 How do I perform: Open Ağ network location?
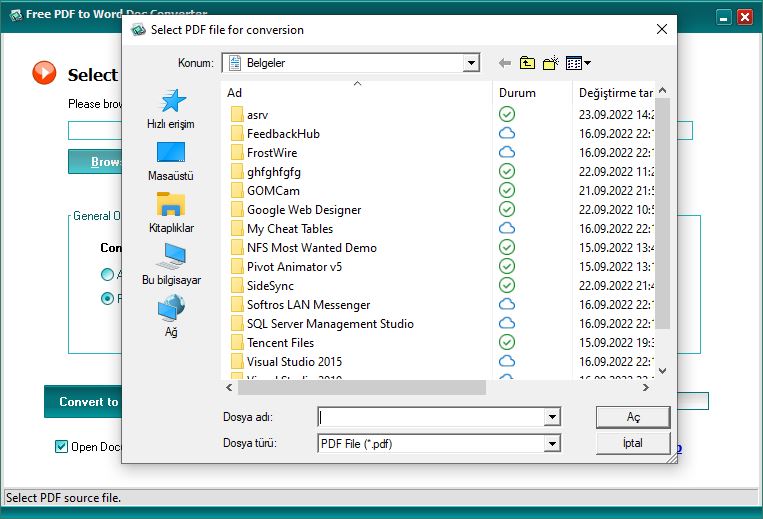tap(171, 316)
